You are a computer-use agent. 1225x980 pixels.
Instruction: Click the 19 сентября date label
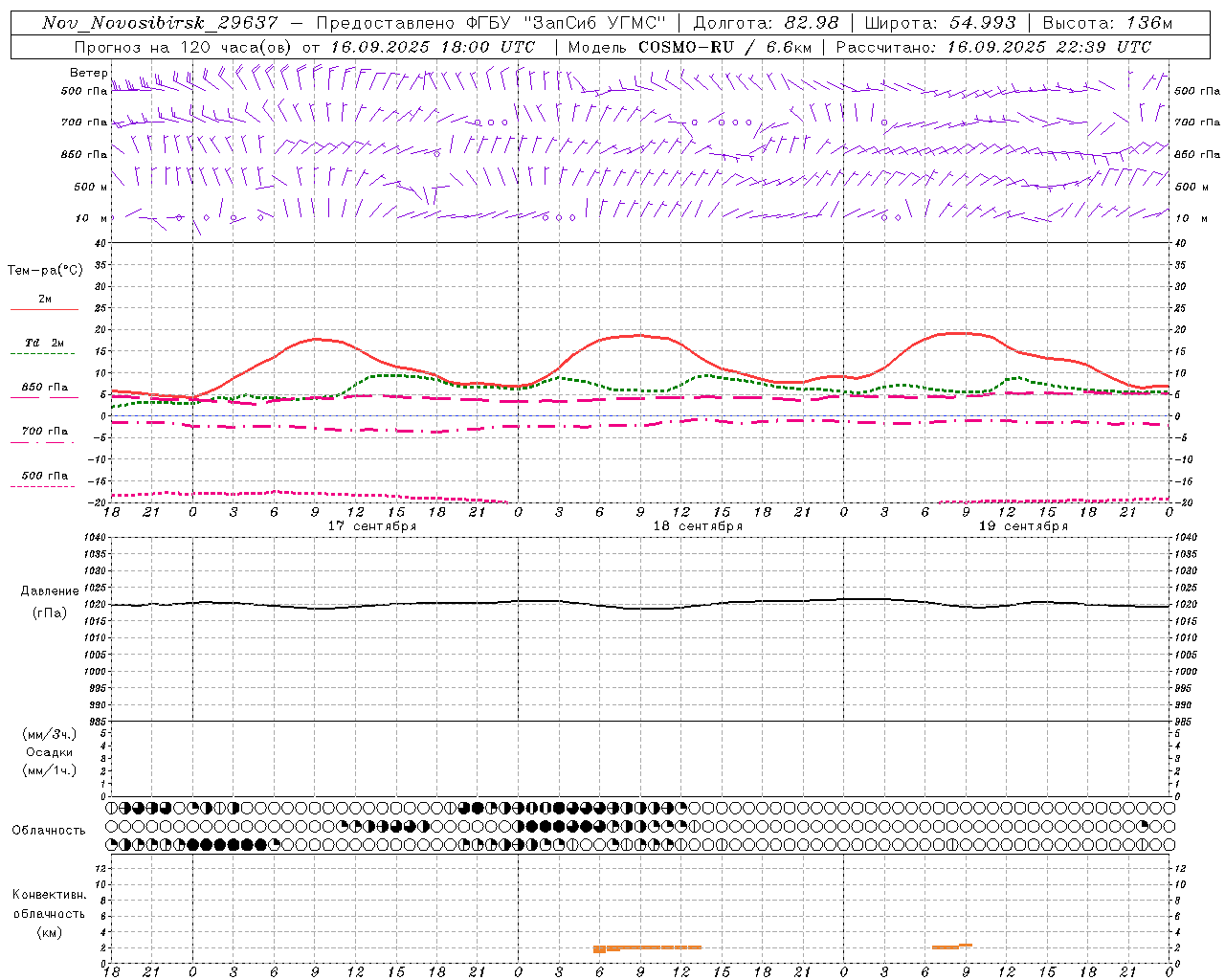point(1023,526)
